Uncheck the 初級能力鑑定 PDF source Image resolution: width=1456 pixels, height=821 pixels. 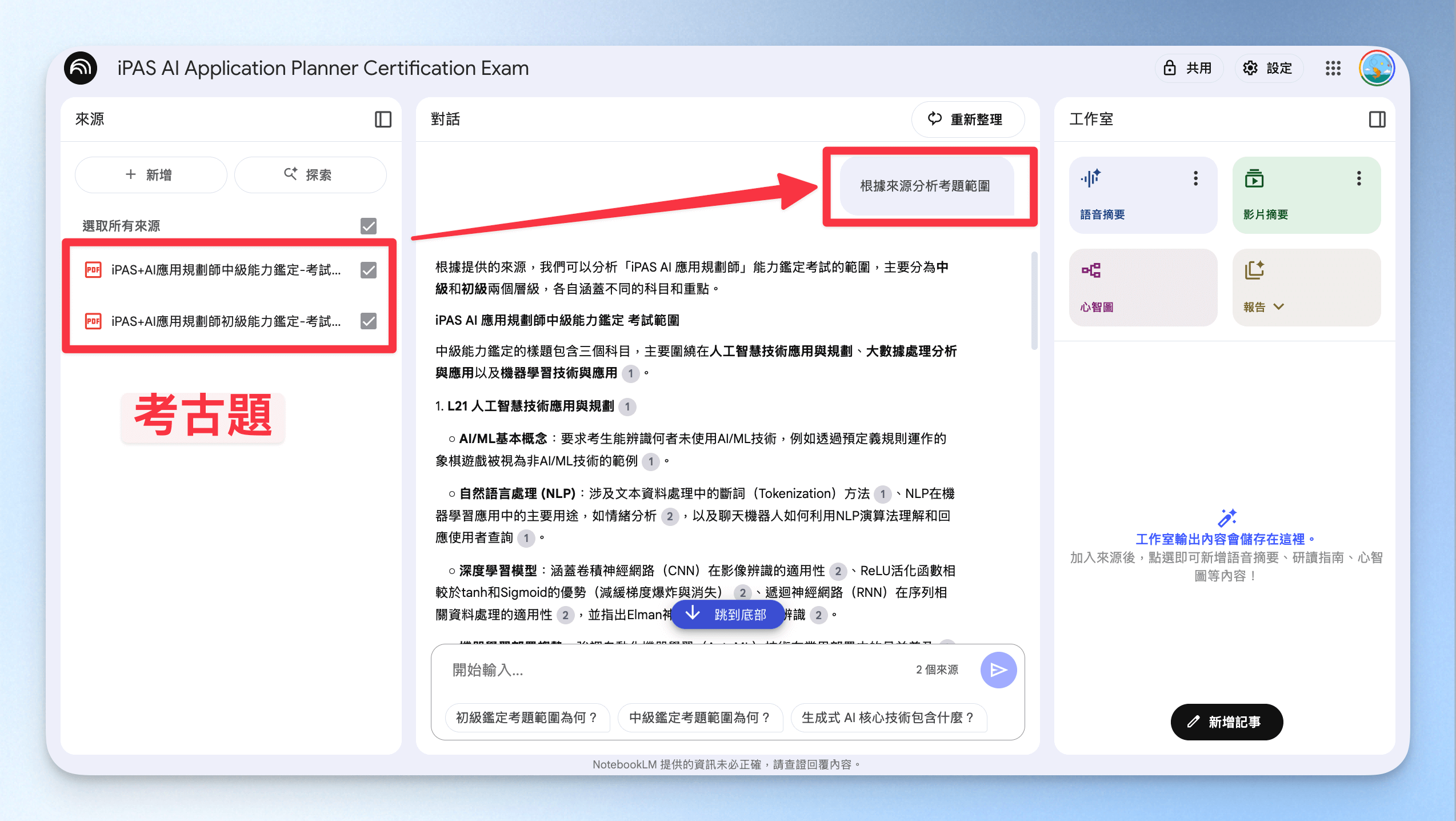tap(369, 321)
